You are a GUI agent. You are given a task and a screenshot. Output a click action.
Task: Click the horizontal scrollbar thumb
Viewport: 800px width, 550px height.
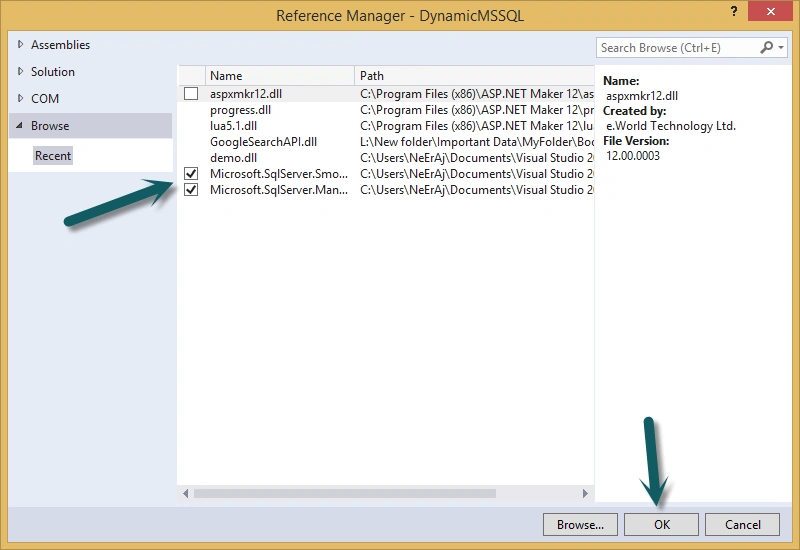coord(345,493)
